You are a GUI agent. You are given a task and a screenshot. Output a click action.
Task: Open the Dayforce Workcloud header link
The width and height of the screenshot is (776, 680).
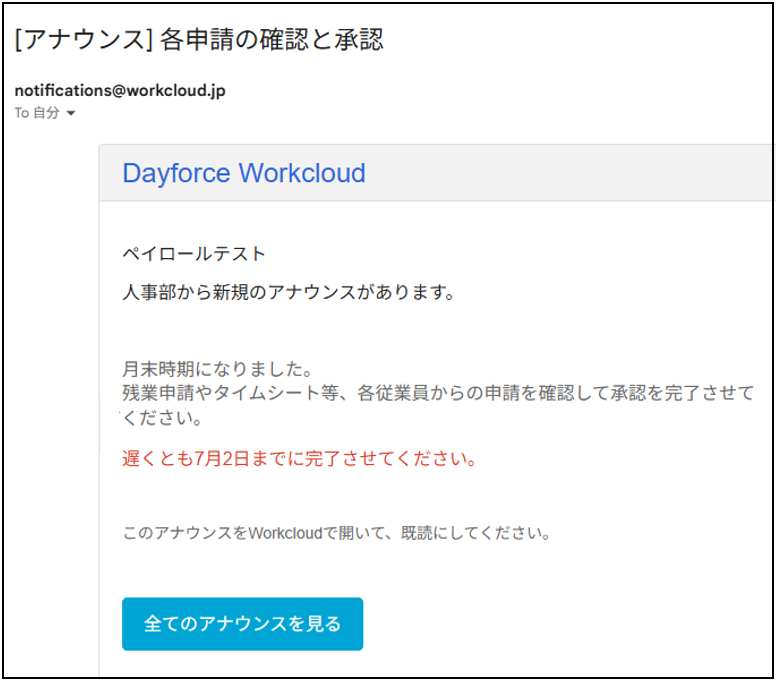coord(244,173)
